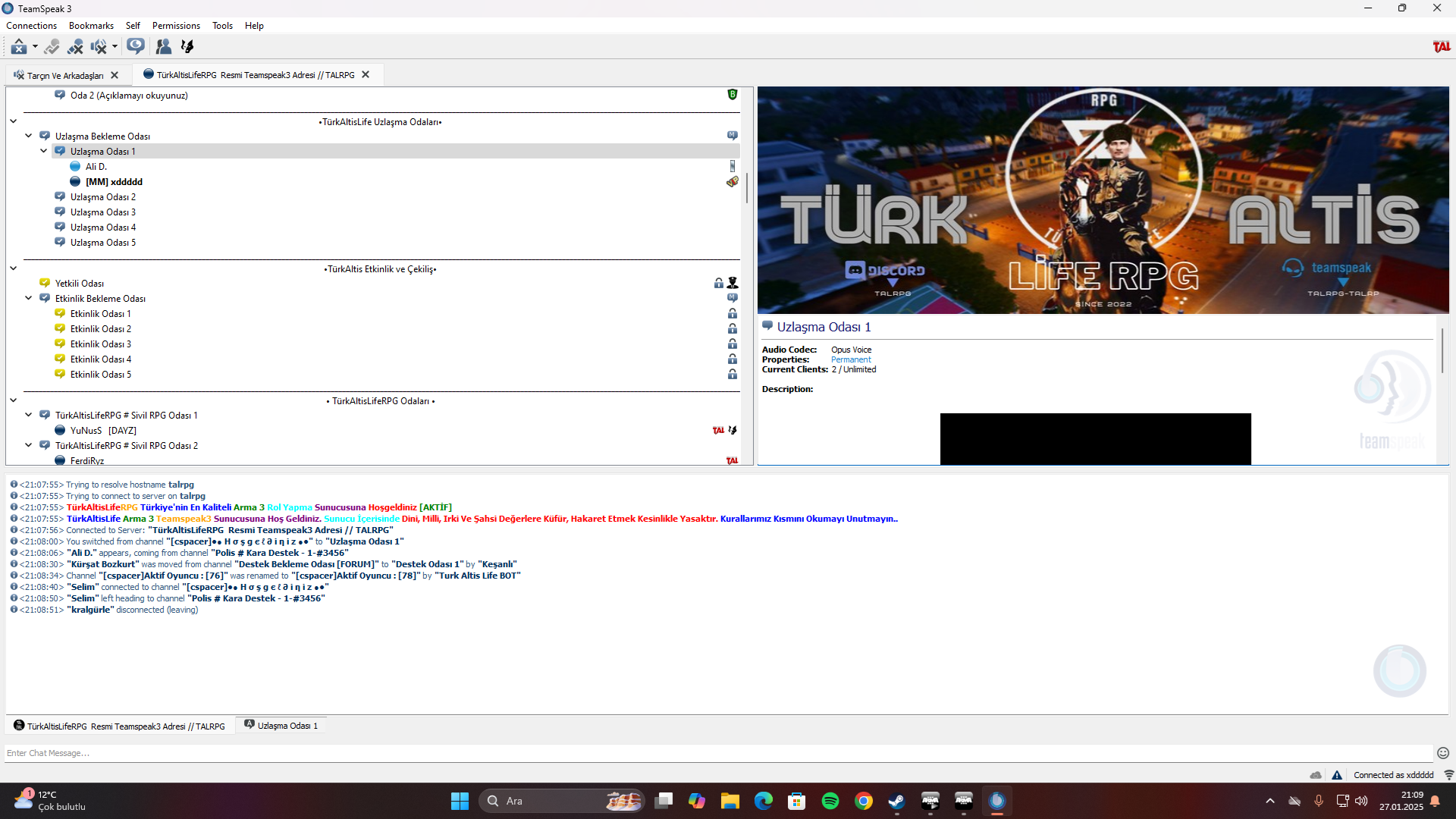Click the greyed disconnect-from-server toolbar icon

pyautogui.click(x=52, y=47)
